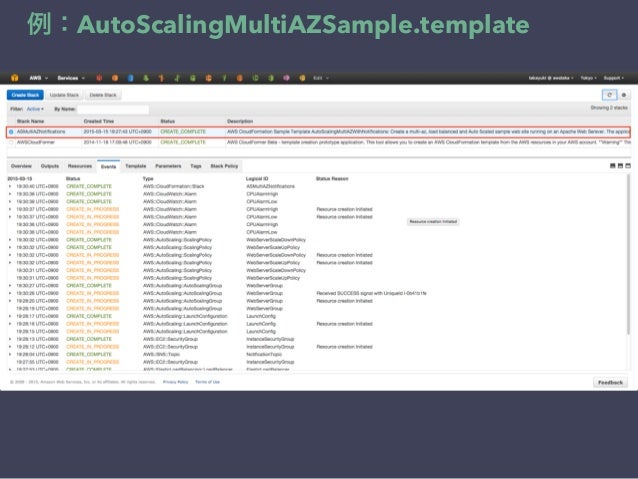638x479 pixels.
Task: Click the AWS orange cube home icon
Action: click(15, 78)
